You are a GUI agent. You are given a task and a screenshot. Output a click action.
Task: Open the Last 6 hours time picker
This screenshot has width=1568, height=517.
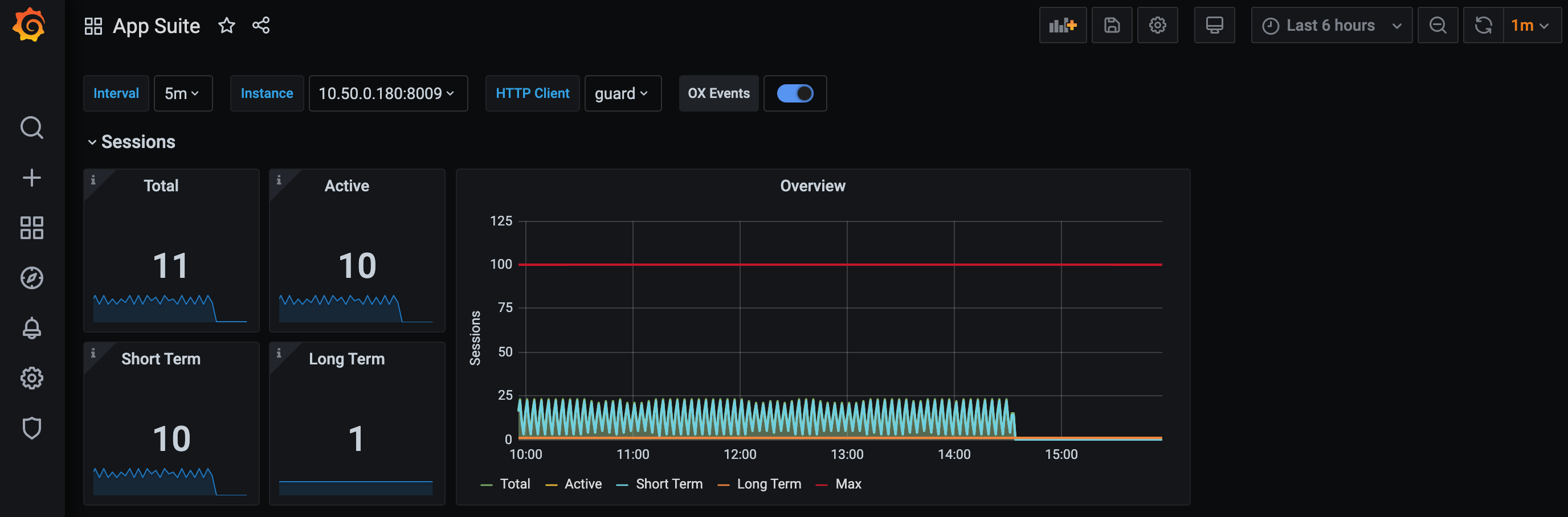pos(1331,26)
